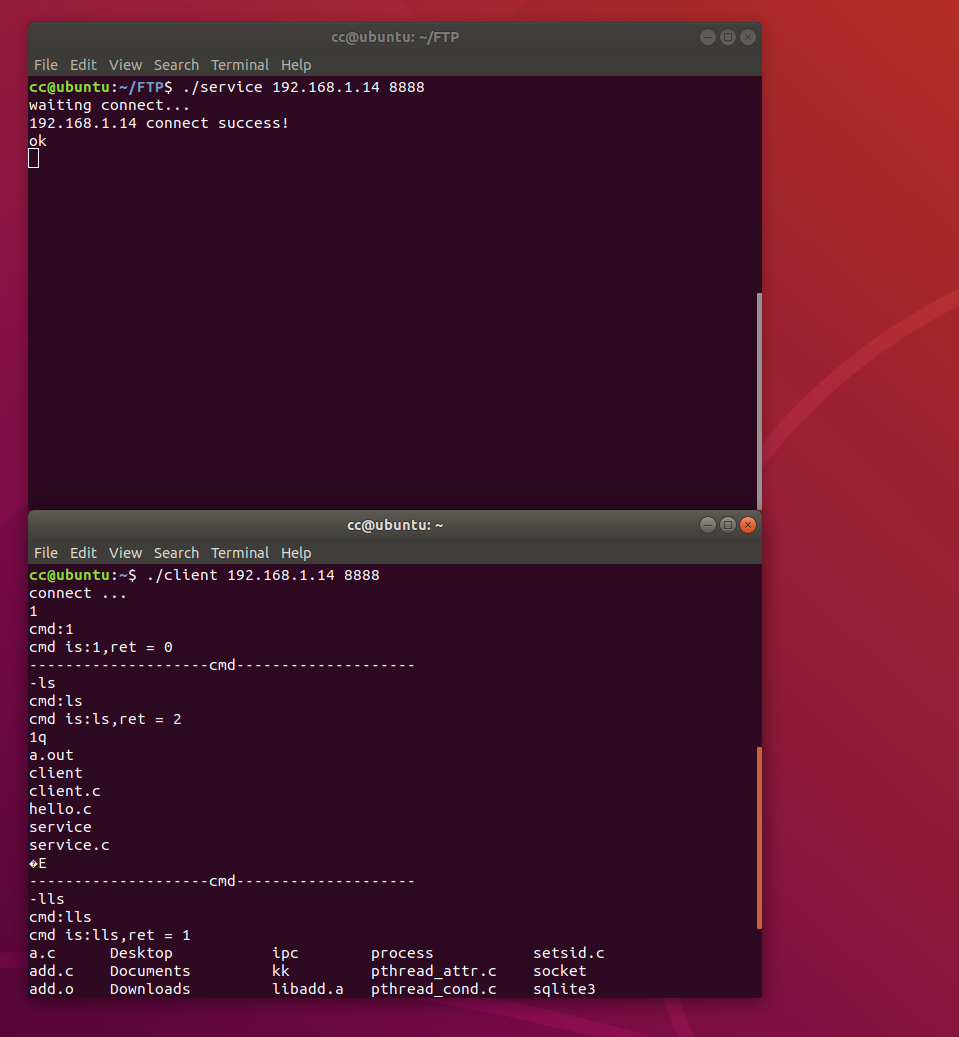Click the '1q' listing entry
The image size is (959, 1037).
[38, 737]
